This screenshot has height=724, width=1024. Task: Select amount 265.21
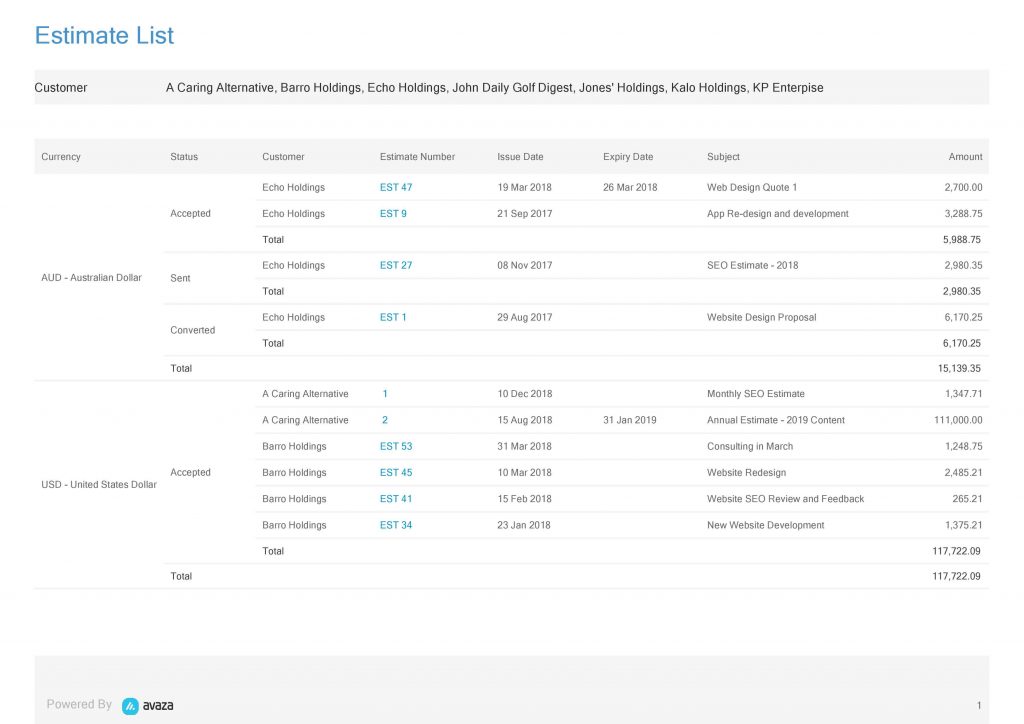point(967,499)
